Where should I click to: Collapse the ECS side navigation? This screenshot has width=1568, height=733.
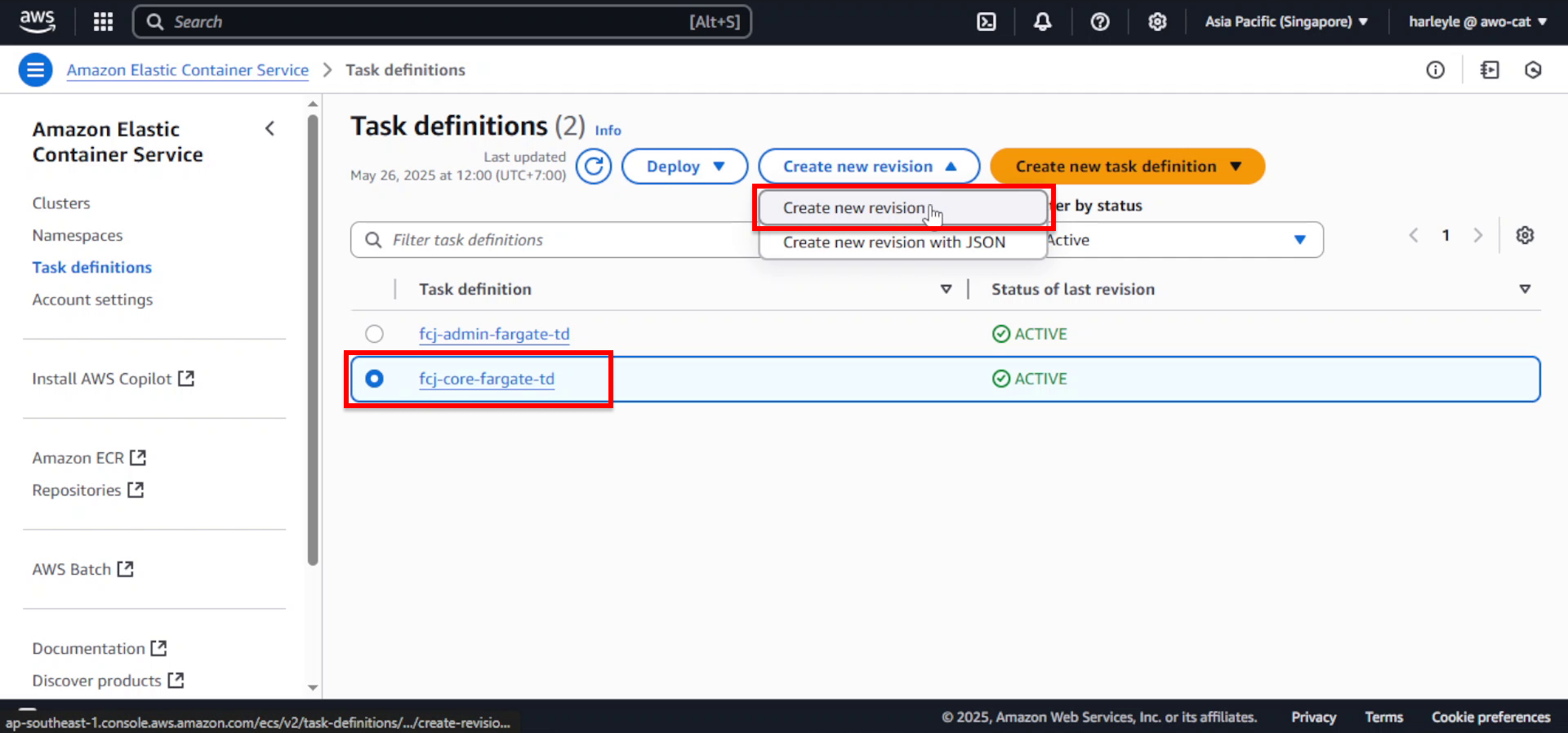click(x=269, y=128)
